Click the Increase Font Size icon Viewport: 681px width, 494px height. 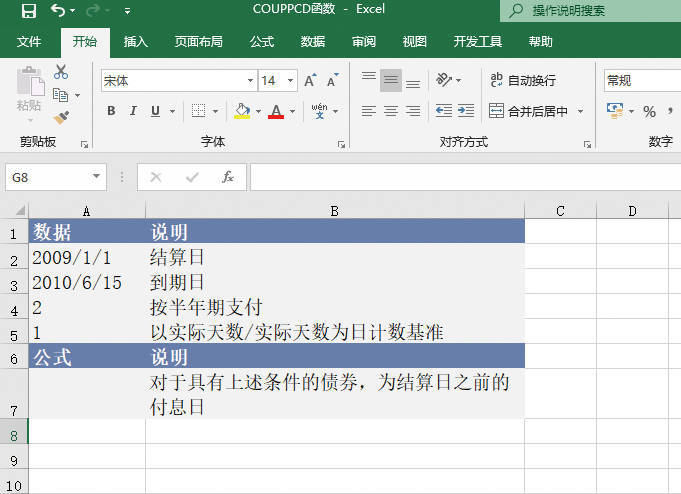click(310, 81)
